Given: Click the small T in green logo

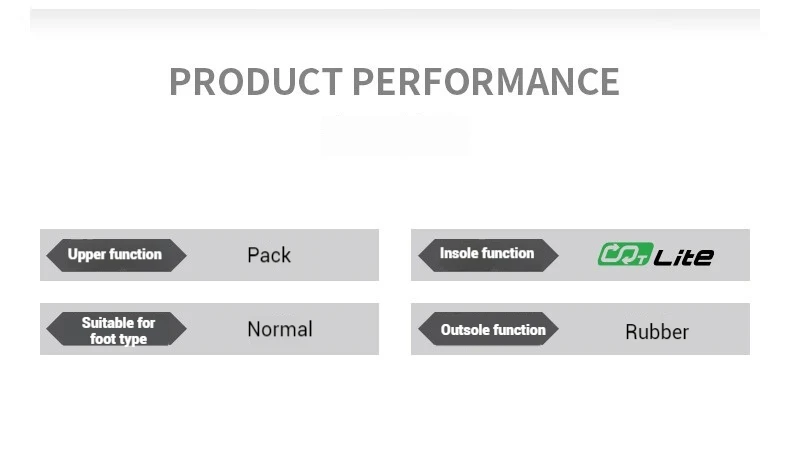Looking at the screenshot, I should point(641,260).
